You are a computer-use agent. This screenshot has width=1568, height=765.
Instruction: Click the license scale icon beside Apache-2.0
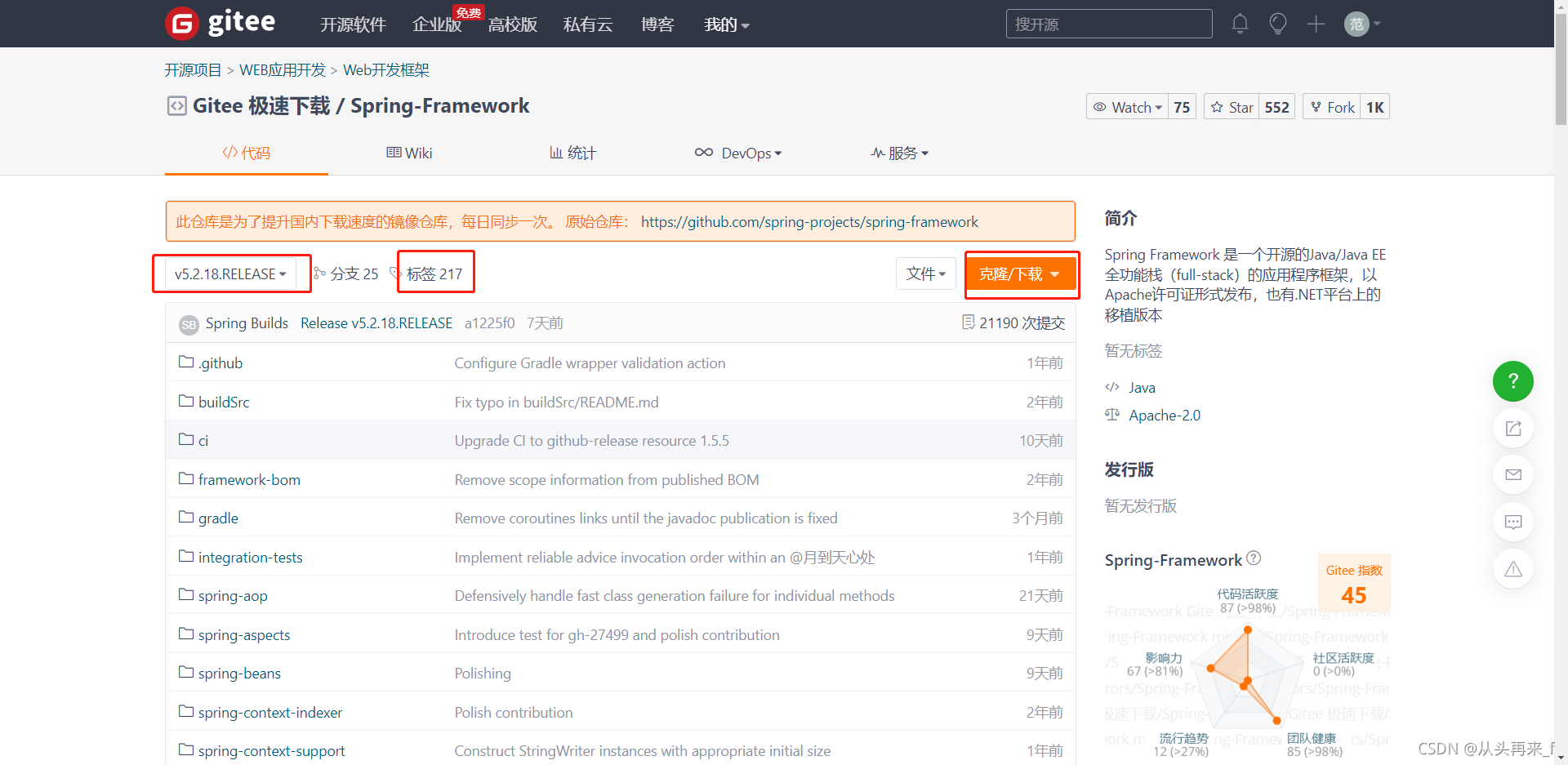pos(1112,415)
